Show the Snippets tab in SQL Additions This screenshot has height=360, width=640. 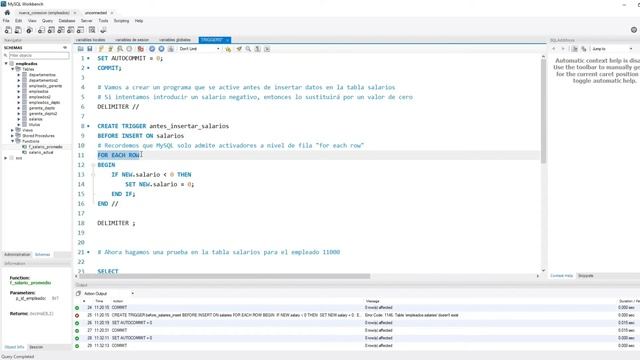pos(586,276)
